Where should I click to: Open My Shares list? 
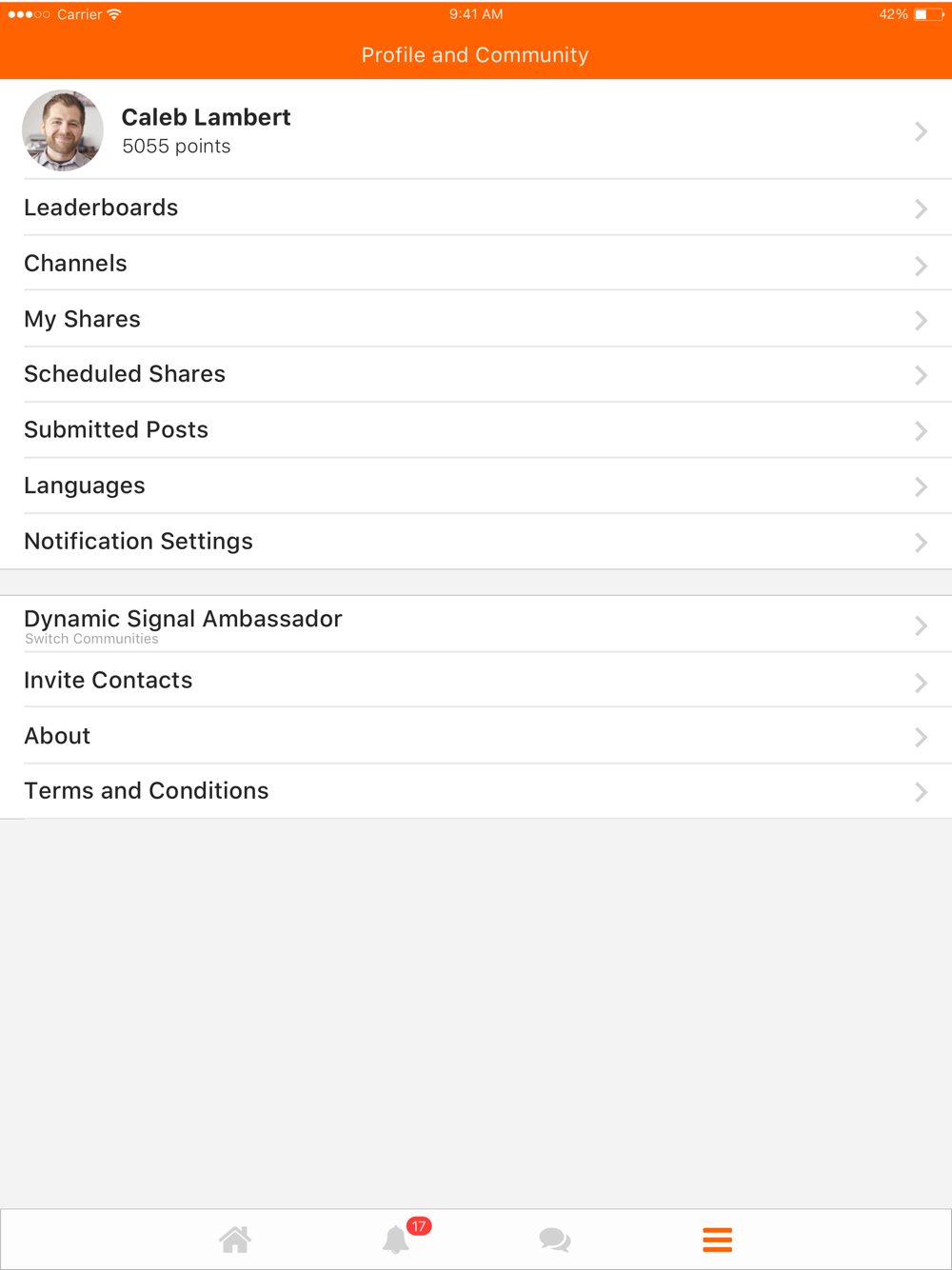coord(476,319)
